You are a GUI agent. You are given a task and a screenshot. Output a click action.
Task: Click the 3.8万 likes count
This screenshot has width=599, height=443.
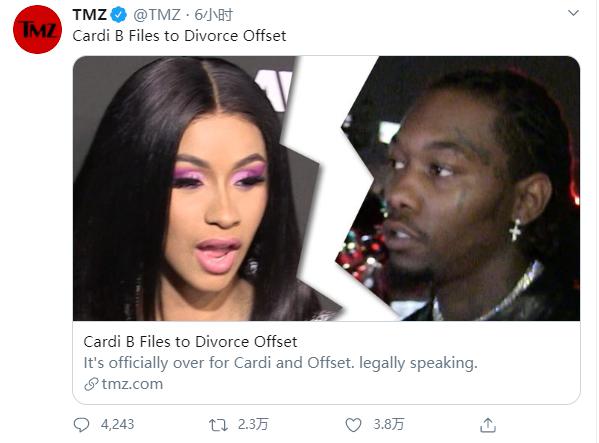389,424
